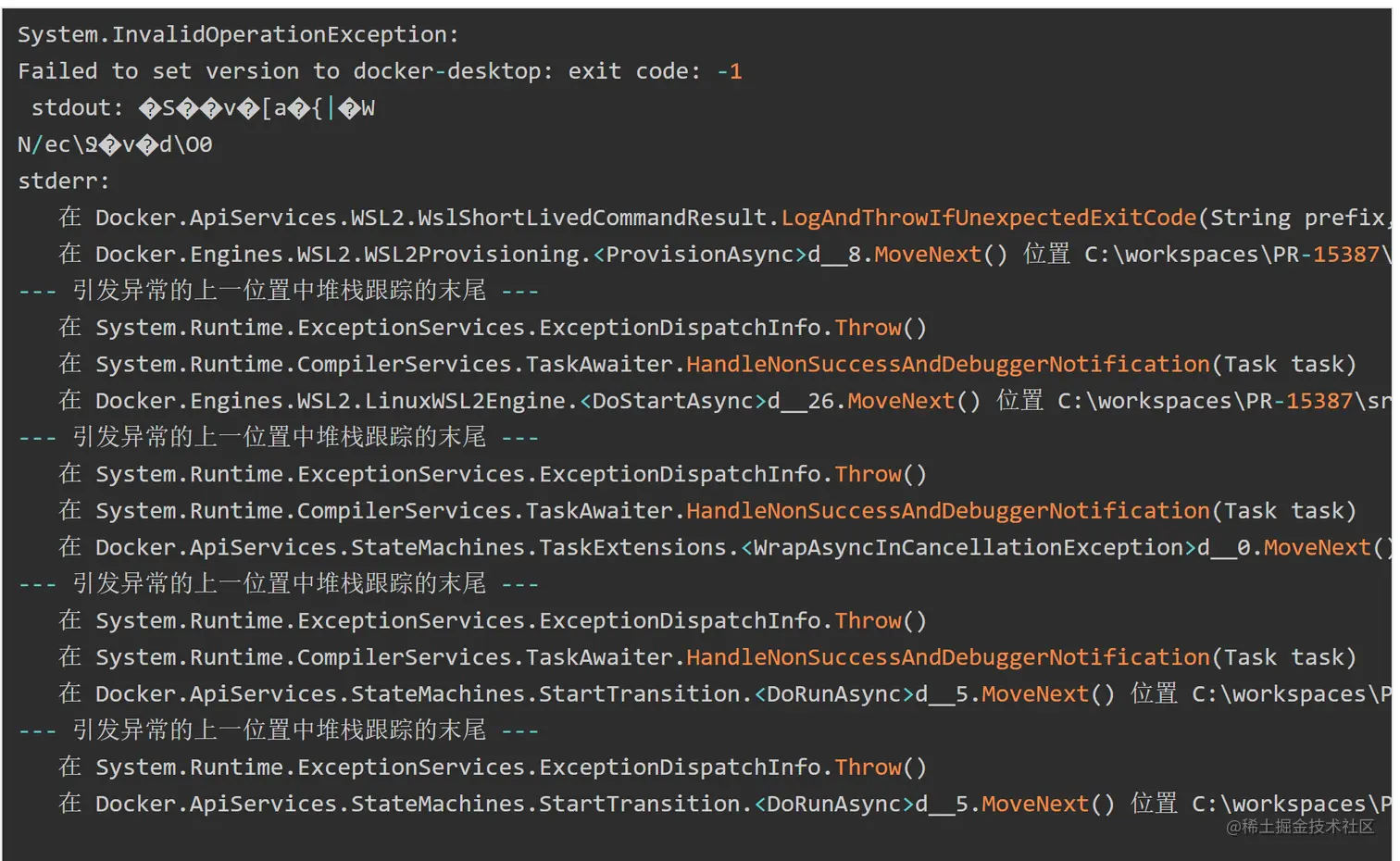Click the garbled line starting with "N/ec"
Image resolution: width=1400 pixels, height=861 pixels.
(115, 144)
